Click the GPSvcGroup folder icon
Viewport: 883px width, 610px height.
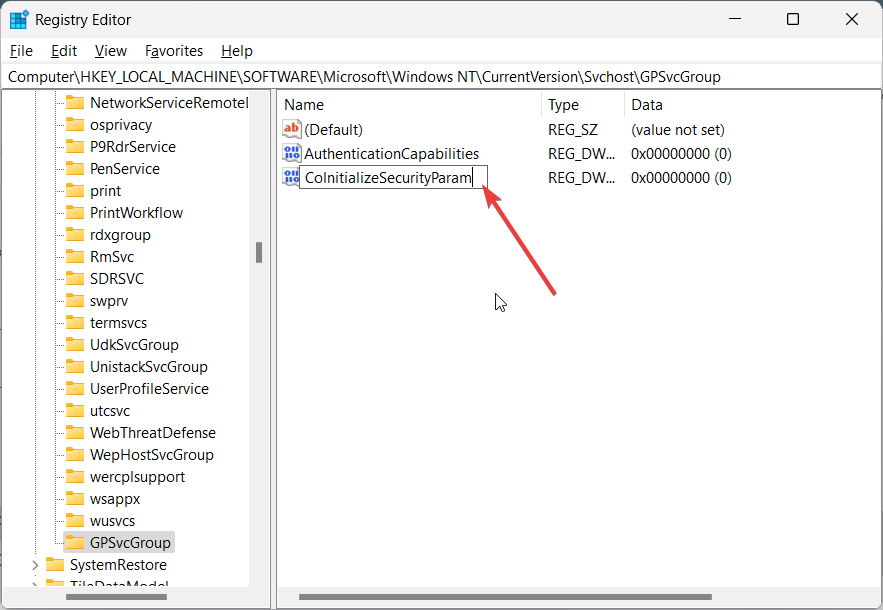pyautogui.click(x=74, y=542)
